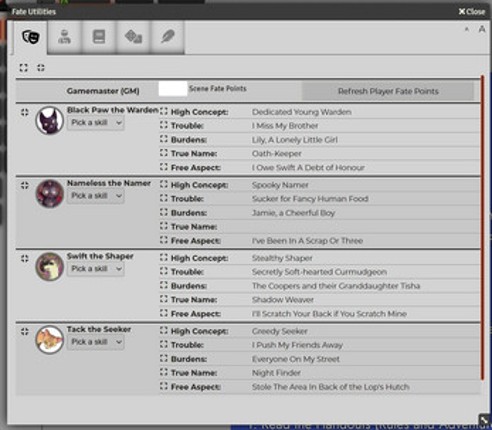Click icon beside Swift's Trouble
The height and width of the screenshot is (430, 492).
(x=164, y=271)
